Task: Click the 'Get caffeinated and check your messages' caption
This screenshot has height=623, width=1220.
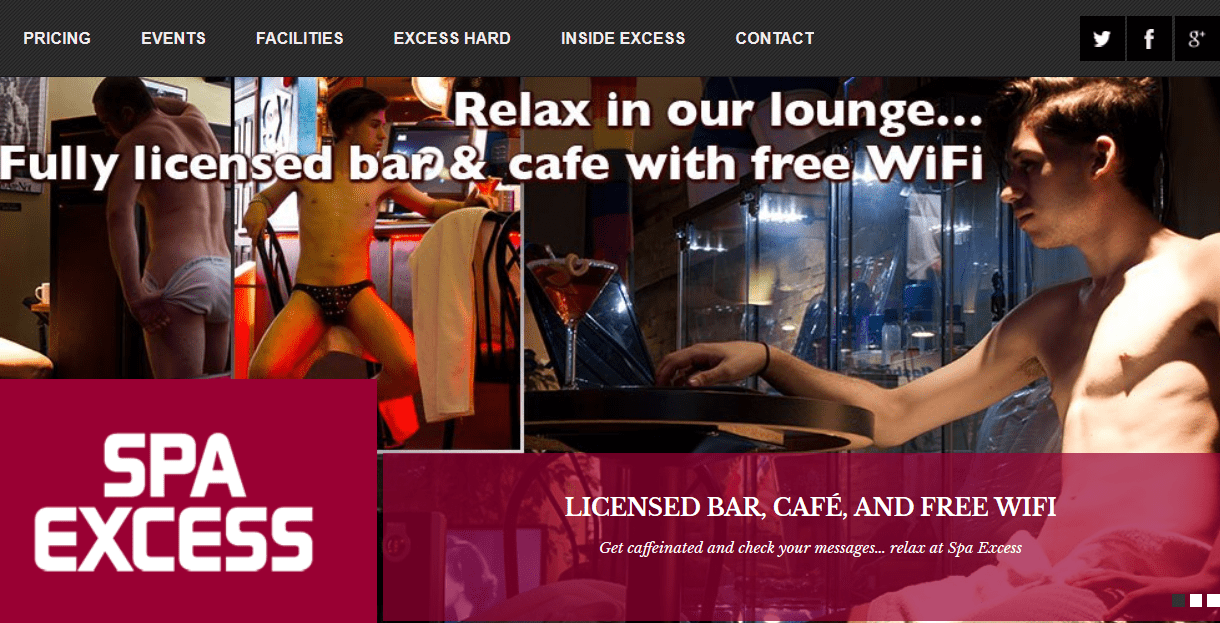Action: [810, 548]
